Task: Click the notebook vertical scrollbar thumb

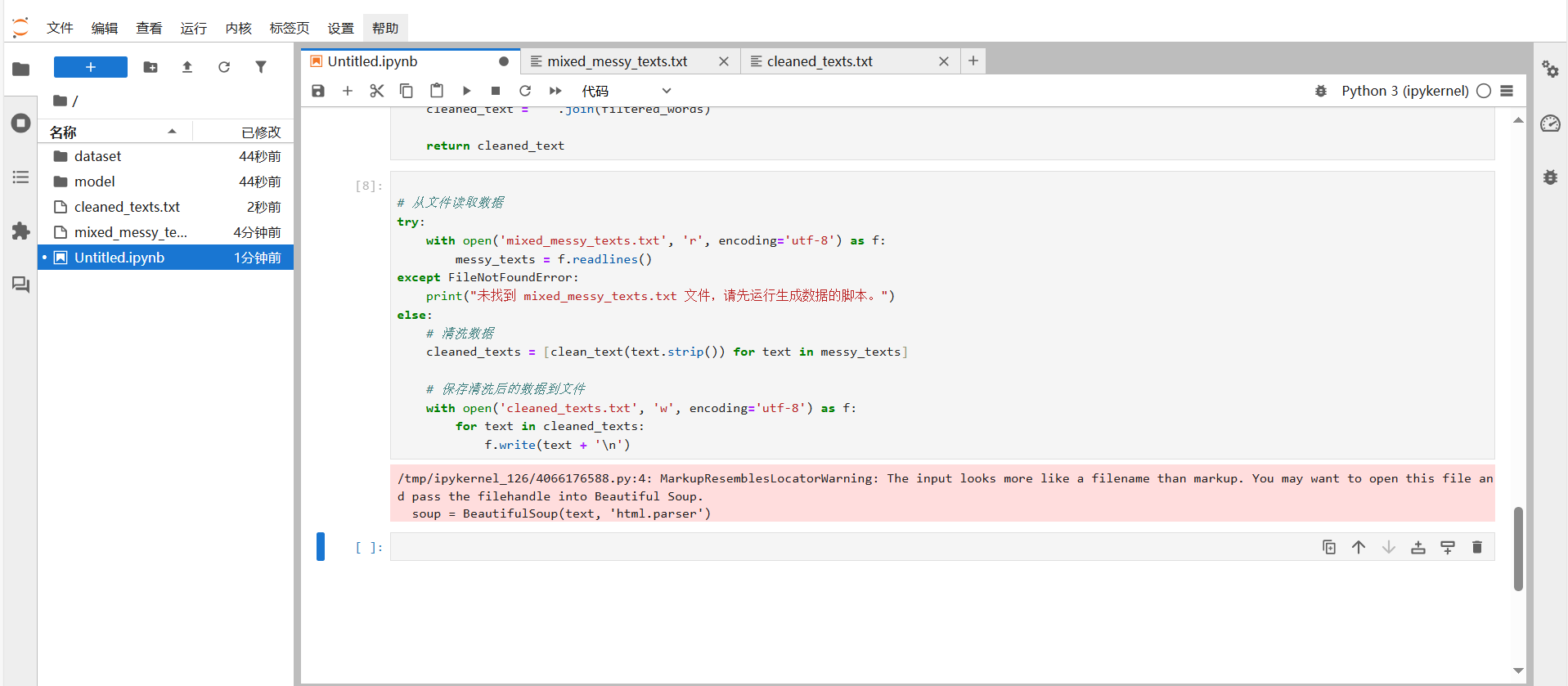Action: 1518,549
